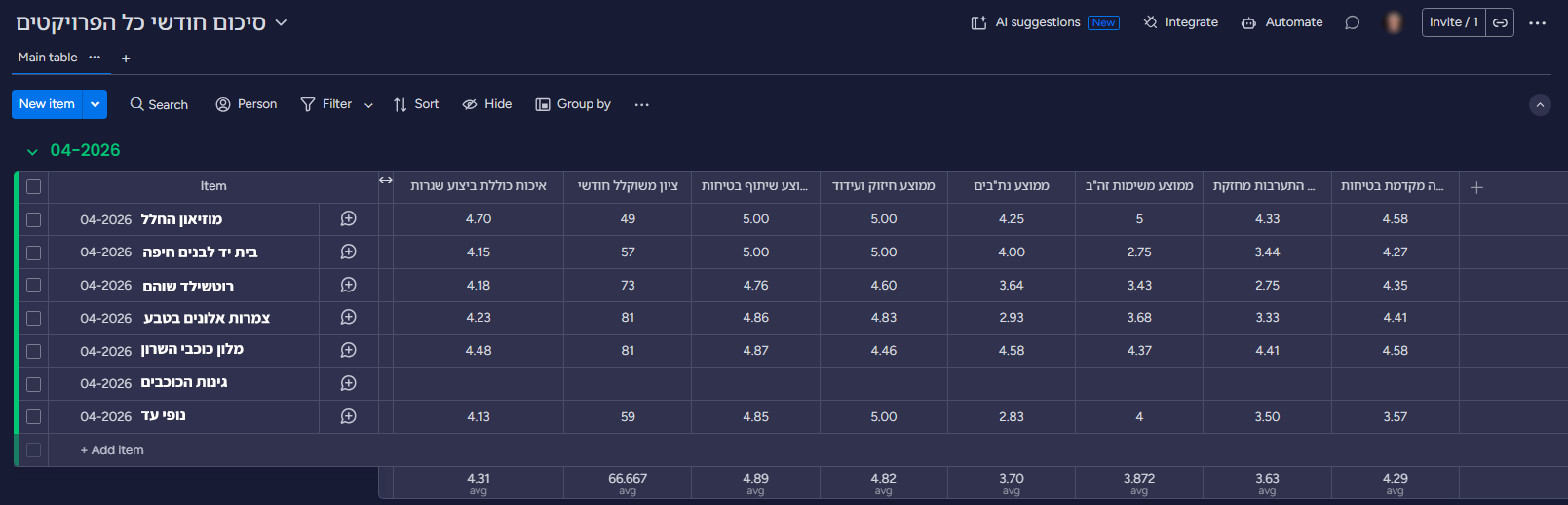Click score cell 73 in רוטשילד שוהם row
1568x505 pixels.
coord(628,286)
